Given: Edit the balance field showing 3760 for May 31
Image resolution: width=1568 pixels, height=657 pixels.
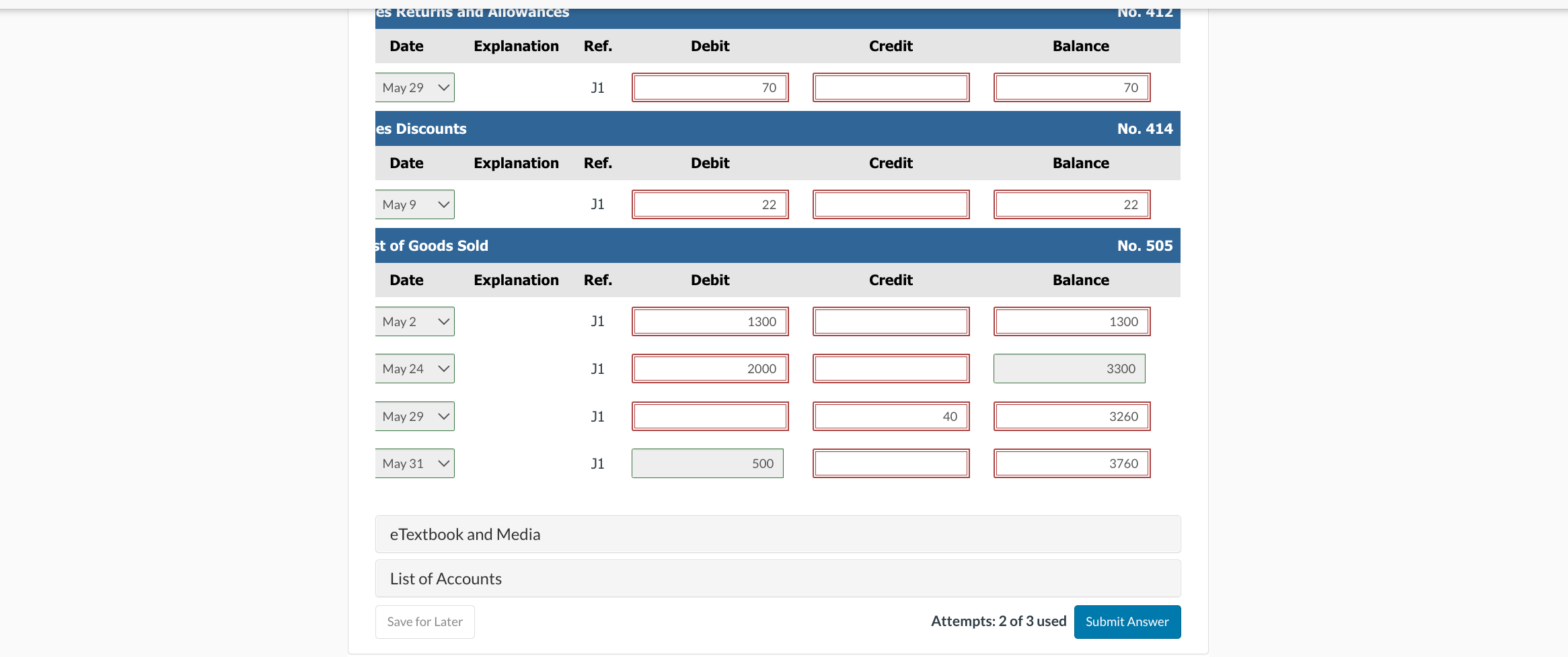Looking at the screenshot, I should 1072,463.
